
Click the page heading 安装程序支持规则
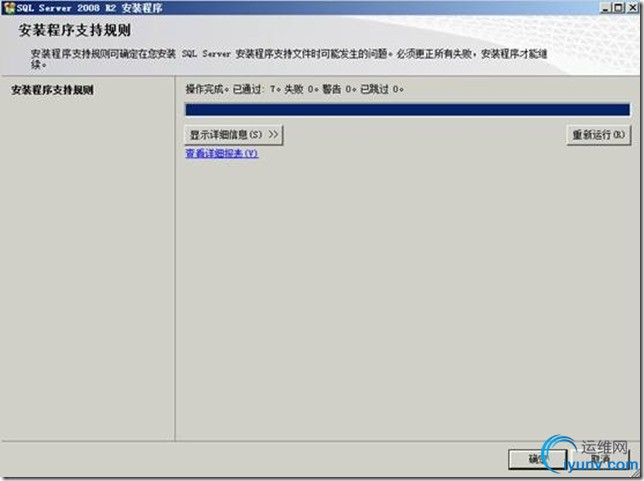tap(75, 30)
